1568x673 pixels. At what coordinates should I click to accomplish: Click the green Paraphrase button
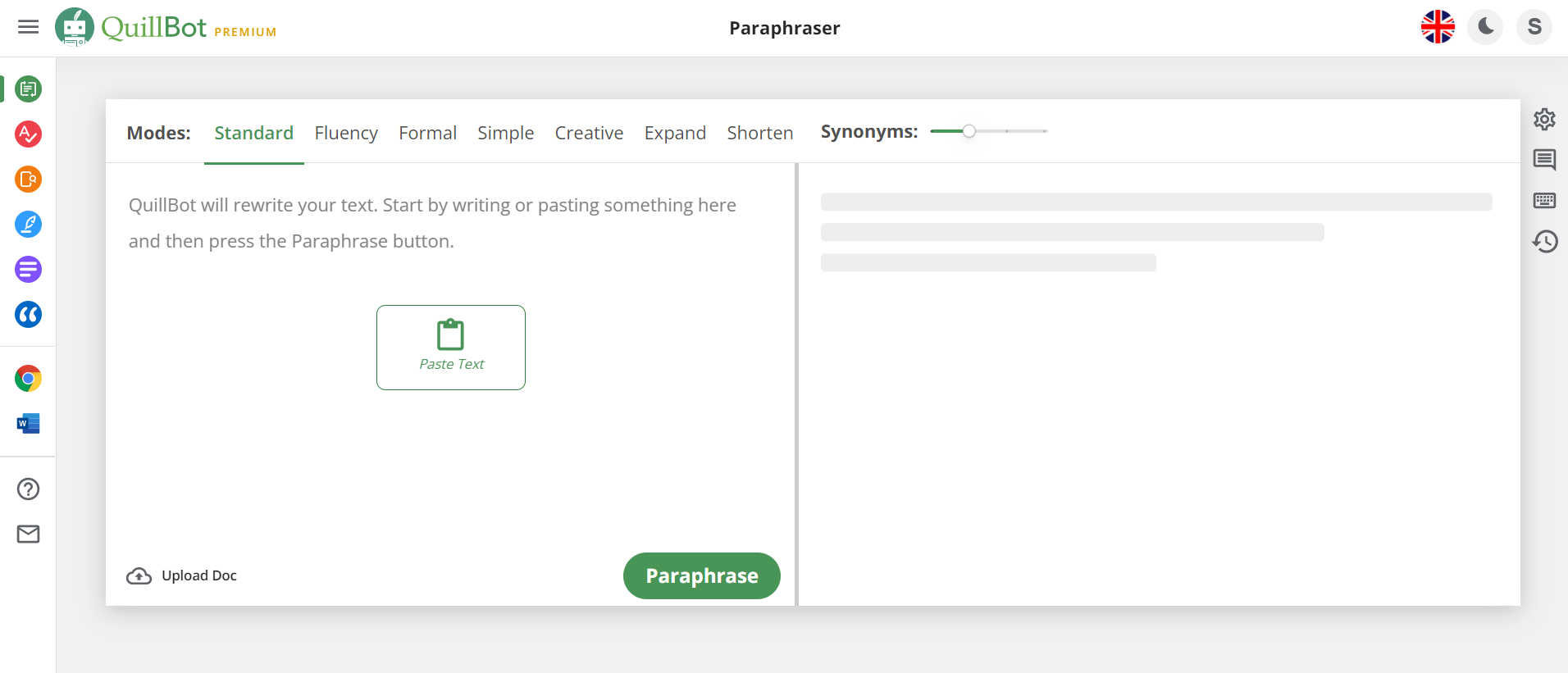point(702,575)
